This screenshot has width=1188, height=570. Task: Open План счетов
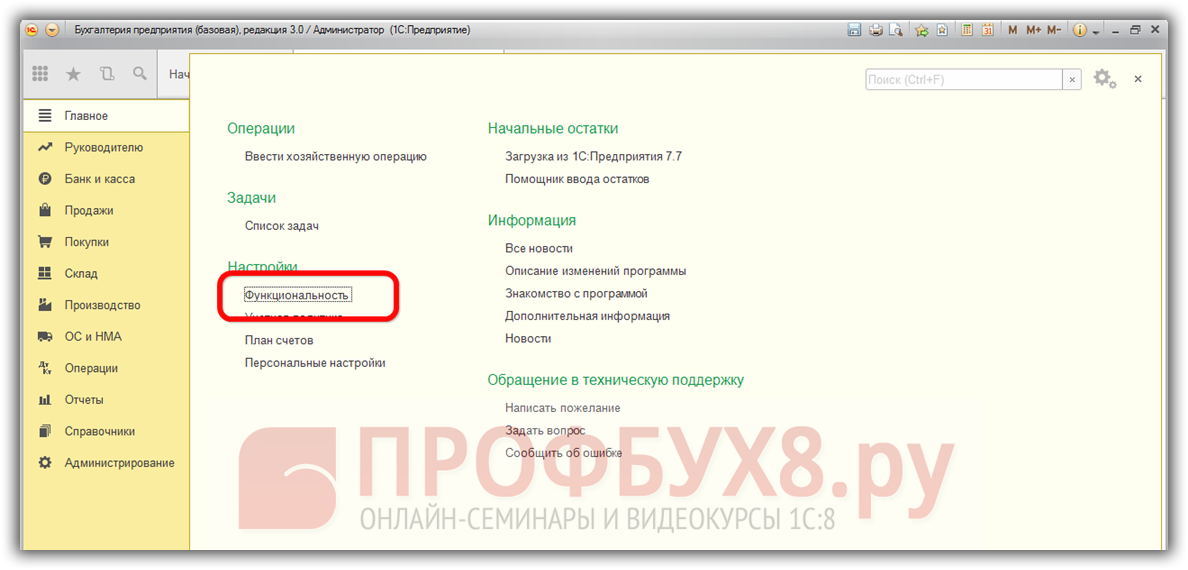(x=279, y=340)
